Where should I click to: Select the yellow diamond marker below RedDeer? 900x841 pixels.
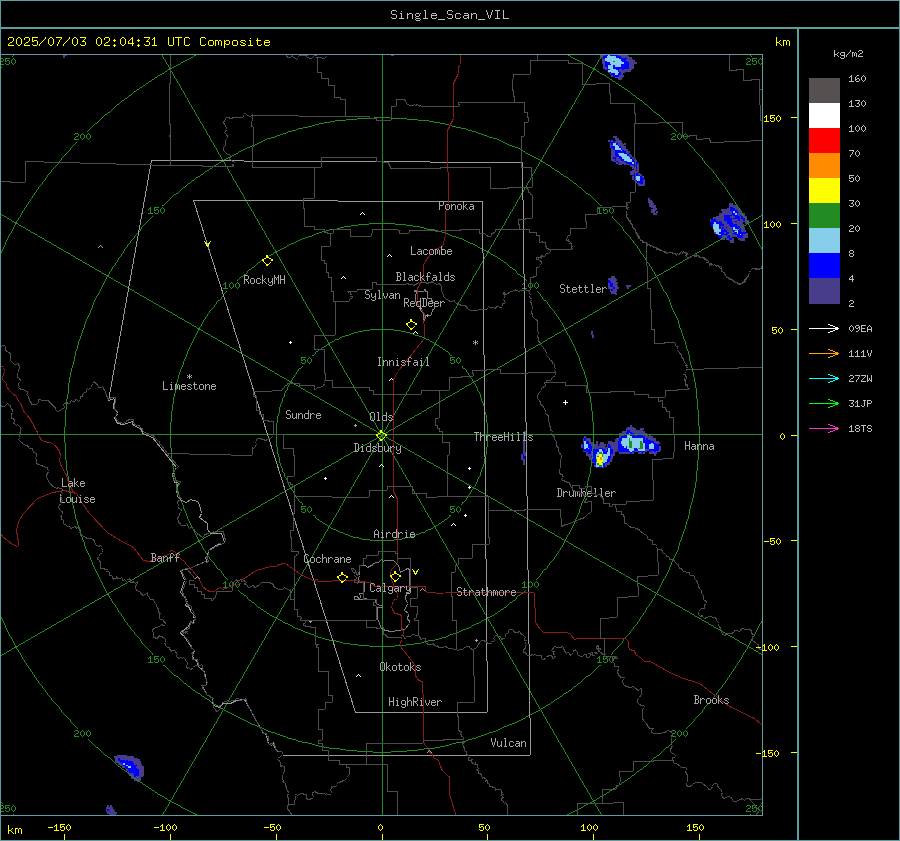pyautogui.click(x=411, y=325)
